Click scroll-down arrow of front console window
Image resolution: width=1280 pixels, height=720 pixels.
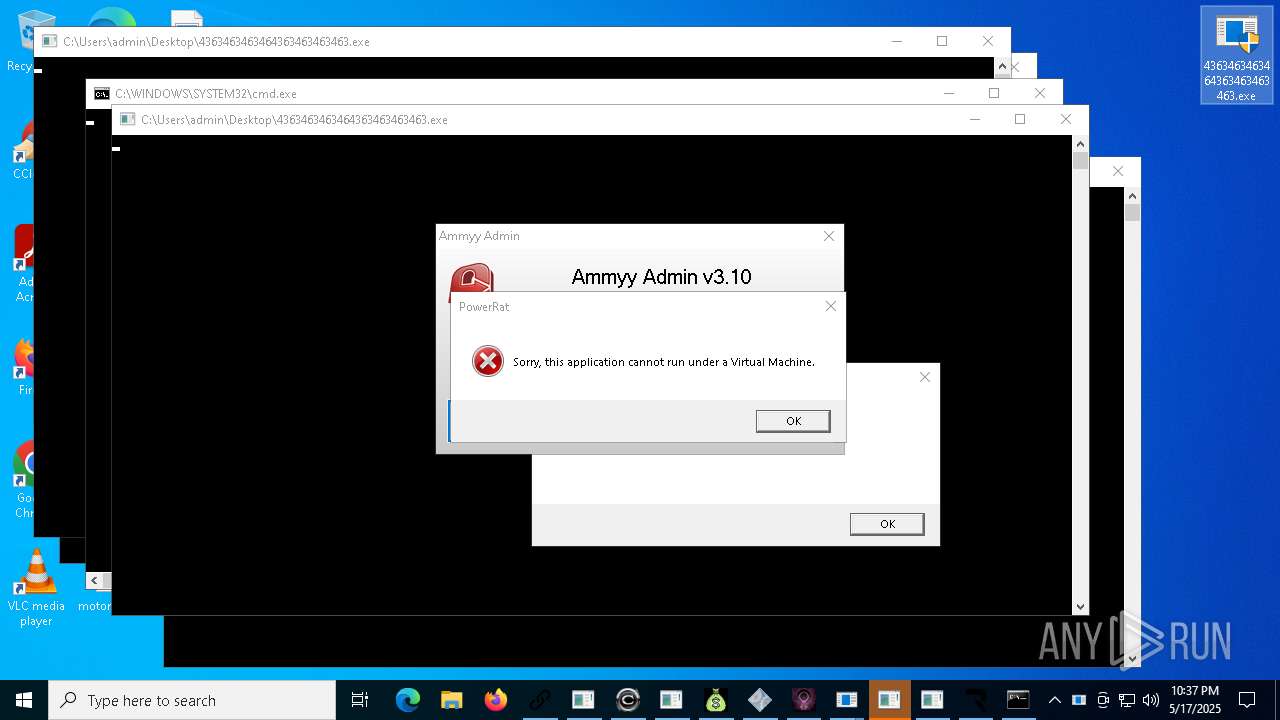[x=1080, y=607]
